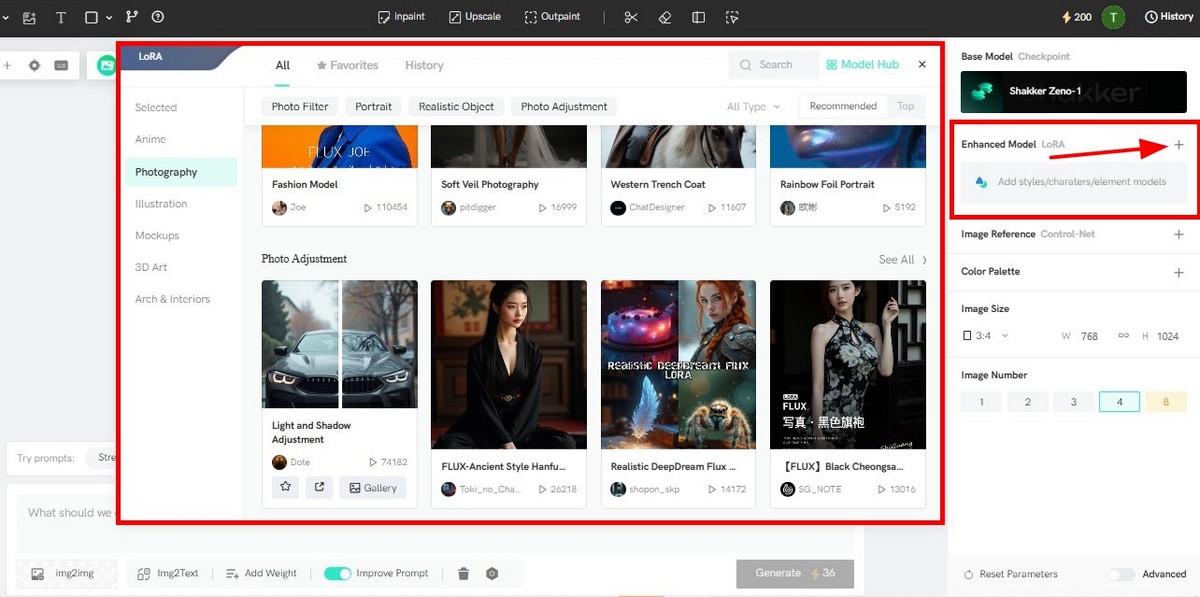Toggle the Improve Prompt switch

(338, 573)
